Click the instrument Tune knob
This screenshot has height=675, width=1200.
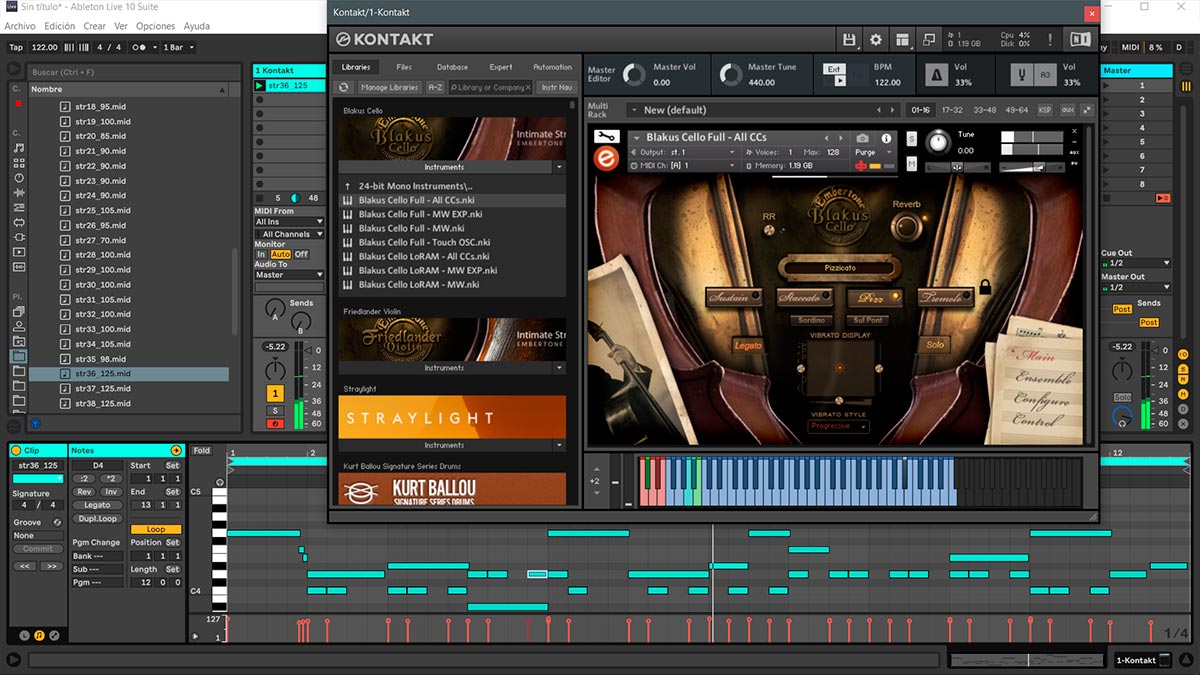tap(939, 142)
